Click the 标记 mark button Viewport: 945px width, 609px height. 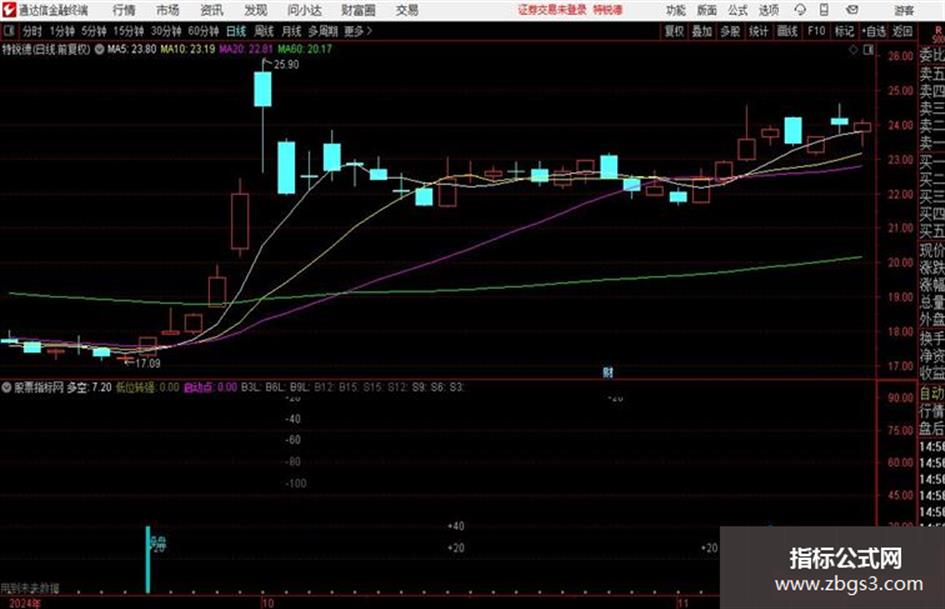pyautogui.click(x=844, y=31)
